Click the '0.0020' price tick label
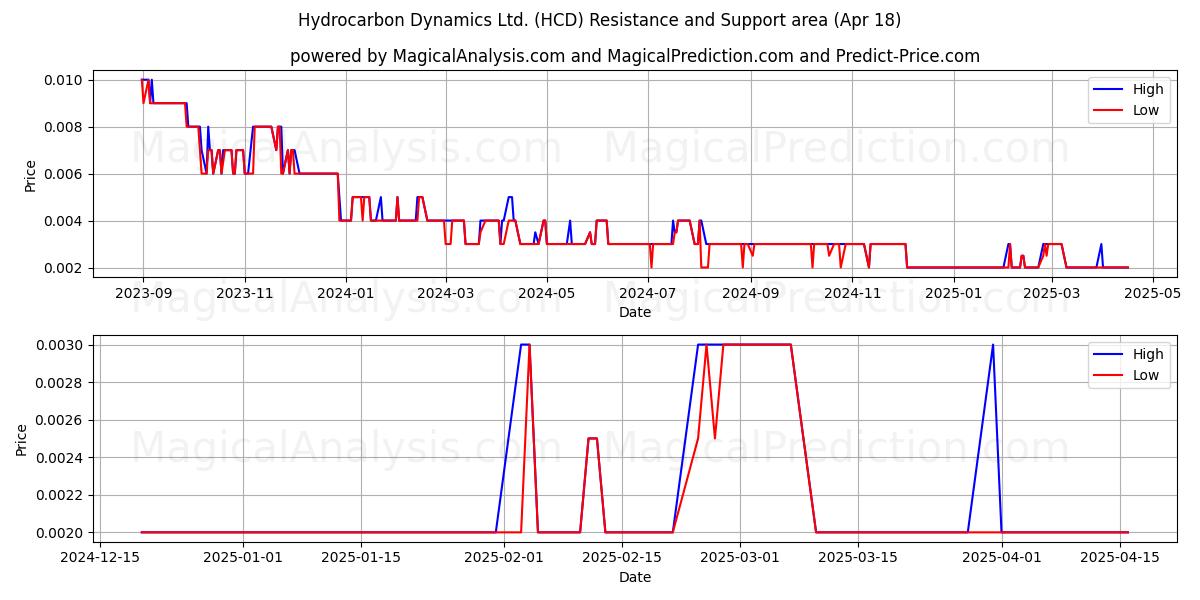The image size is (1200, 600). tap(62, 533)
